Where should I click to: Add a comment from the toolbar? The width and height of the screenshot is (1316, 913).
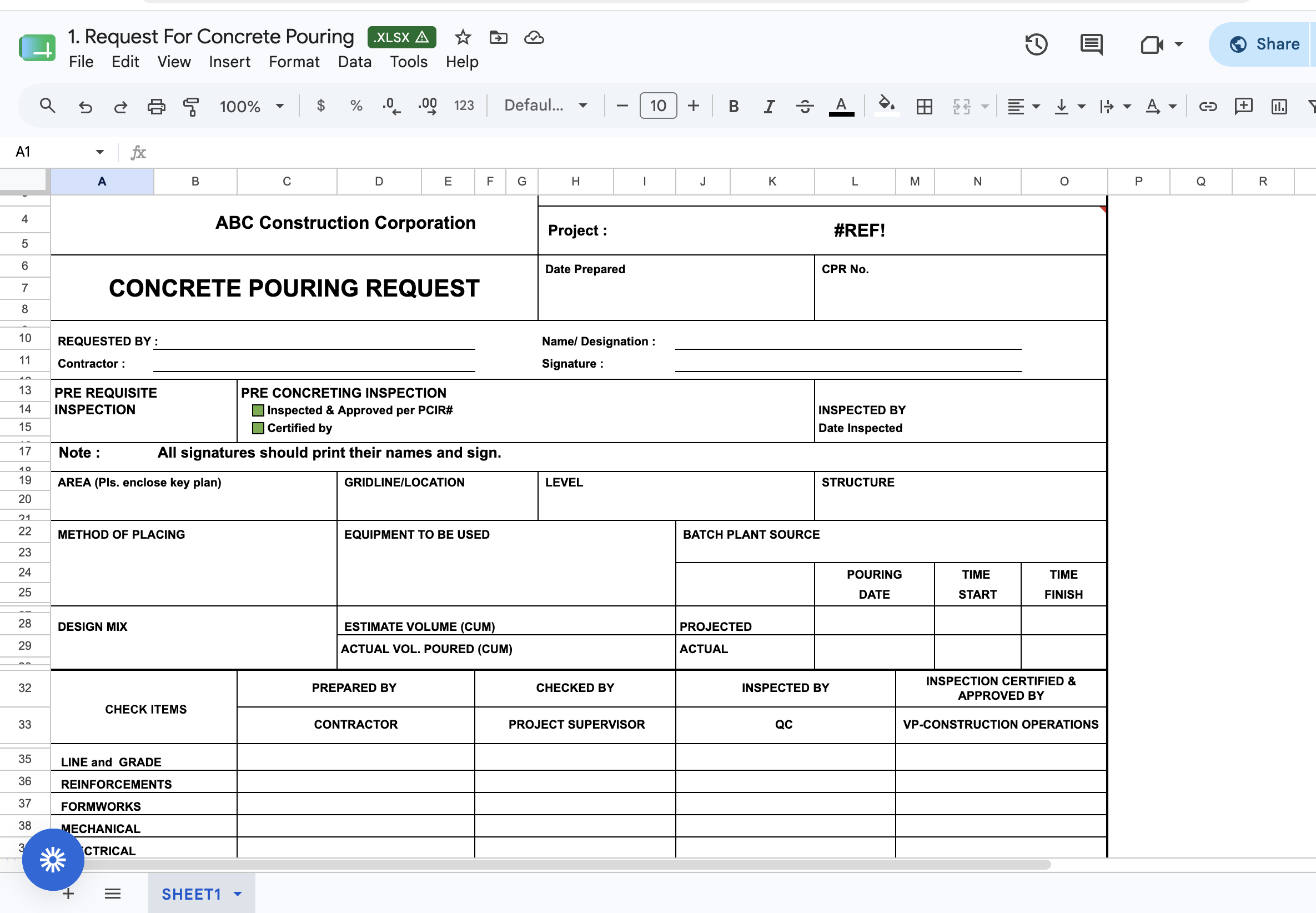pos(1243,107)
